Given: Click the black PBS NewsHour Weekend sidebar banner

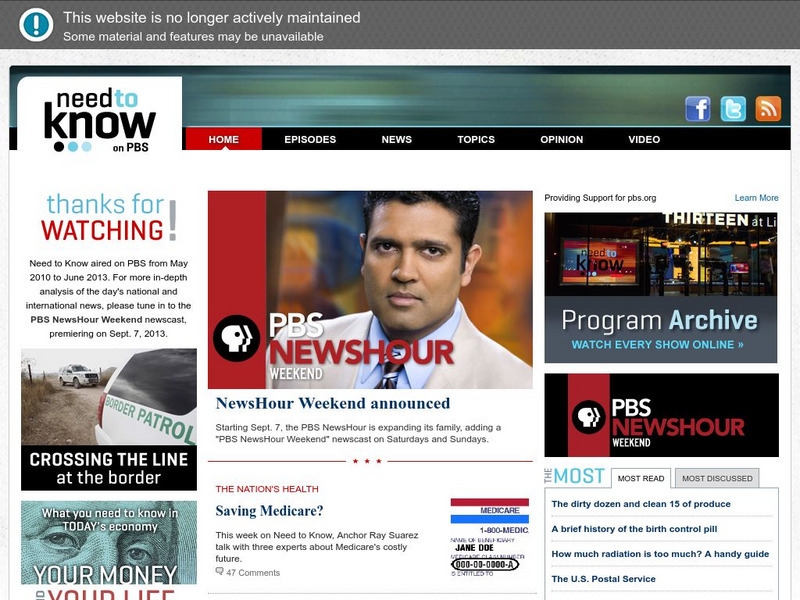Looking at the screenshot, I should pyautogui.click(x=662, y=415).
